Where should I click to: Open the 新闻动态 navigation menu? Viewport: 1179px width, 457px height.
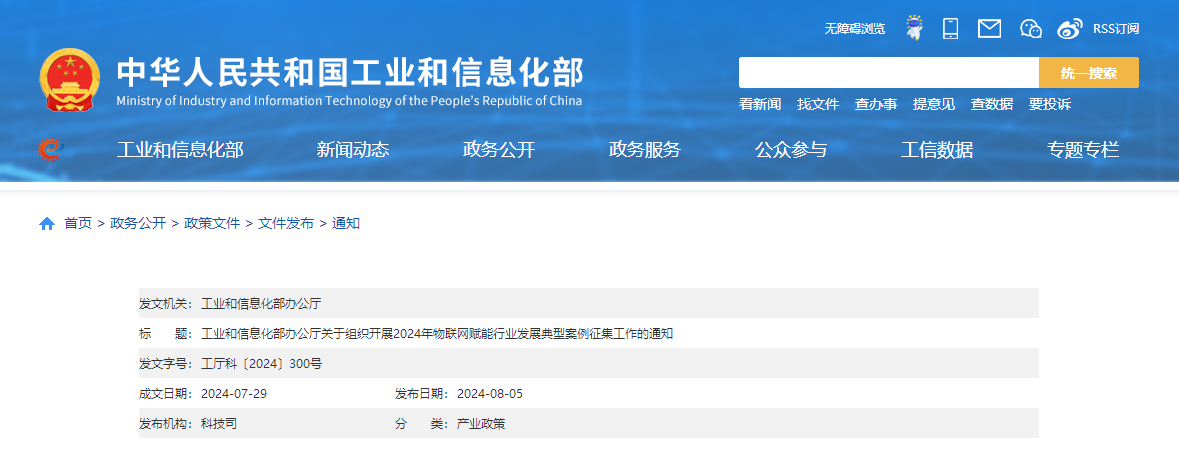tap(353, 150)
